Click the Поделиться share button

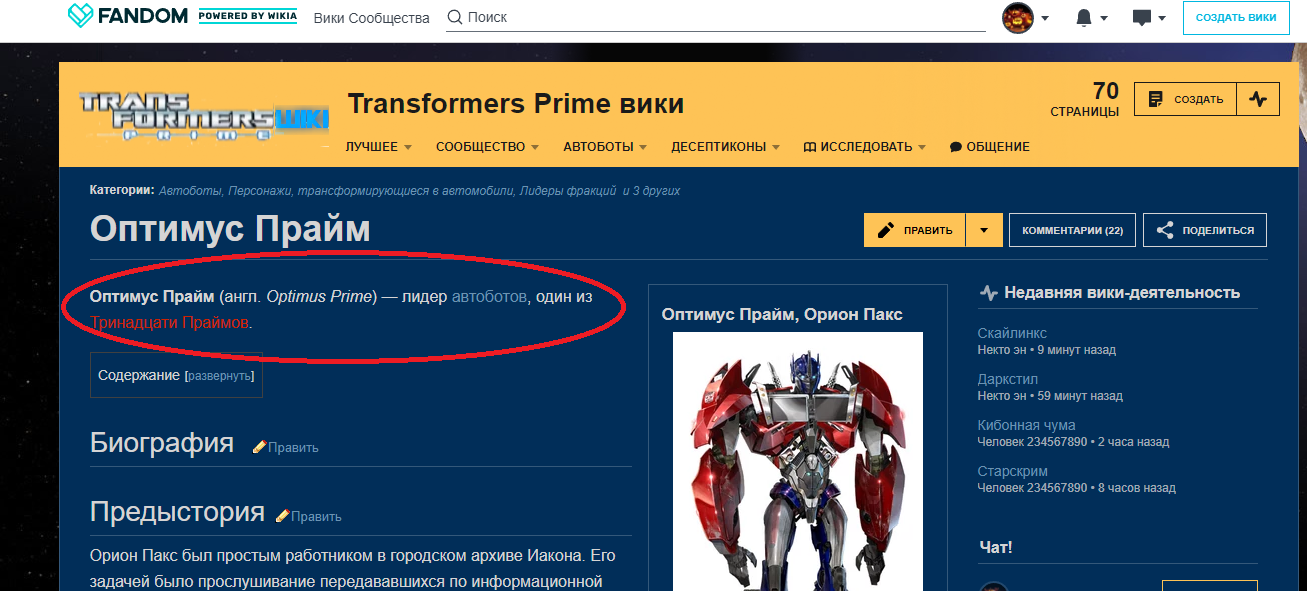[x=1205, y=230]
